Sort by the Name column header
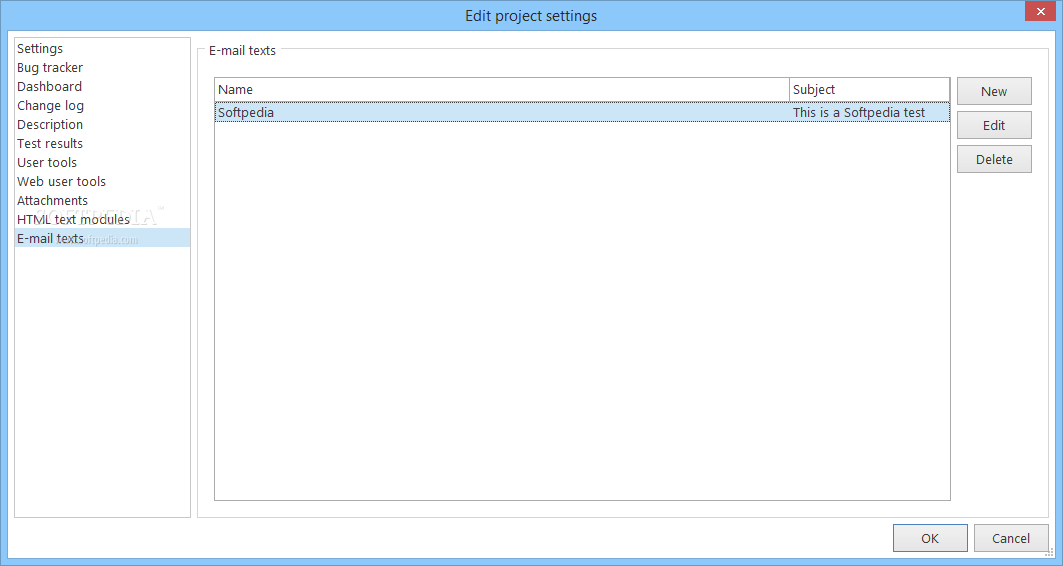This screenshot has width=1063, height=566. [502, 89]
